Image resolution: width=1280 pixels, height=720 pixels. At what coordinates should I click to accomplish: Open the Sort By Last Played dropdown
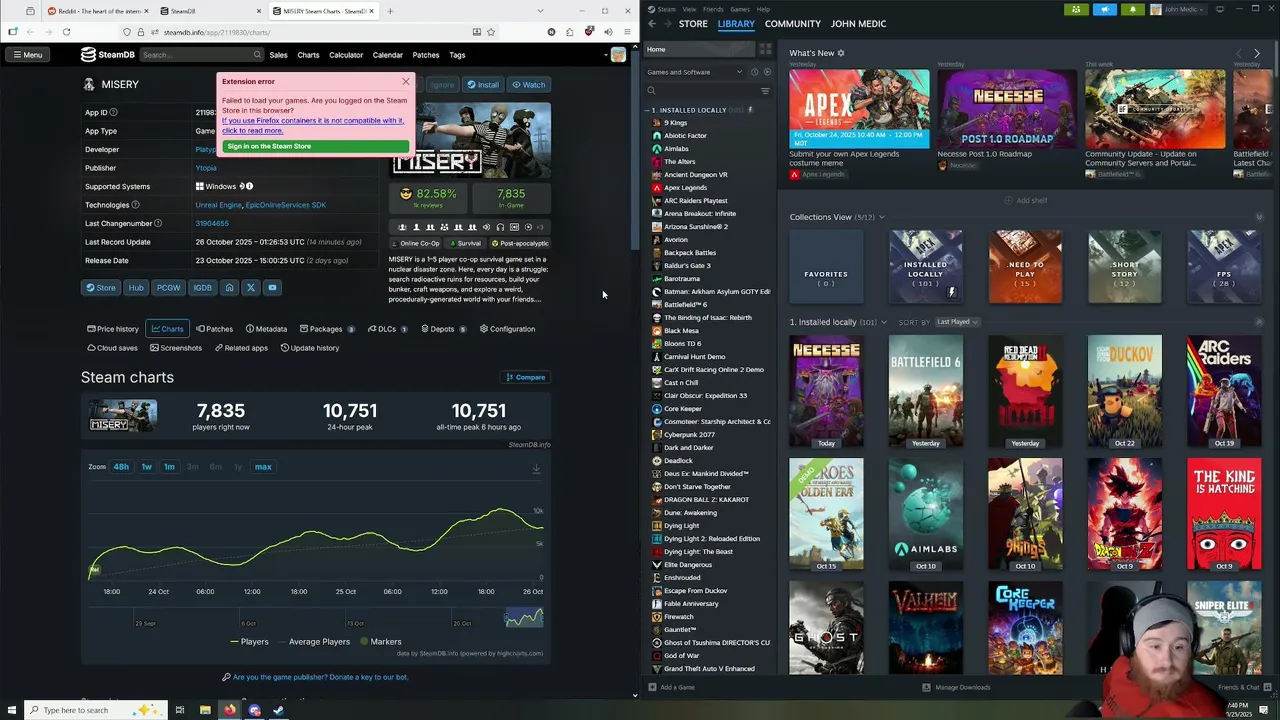(x=957, y=322)
